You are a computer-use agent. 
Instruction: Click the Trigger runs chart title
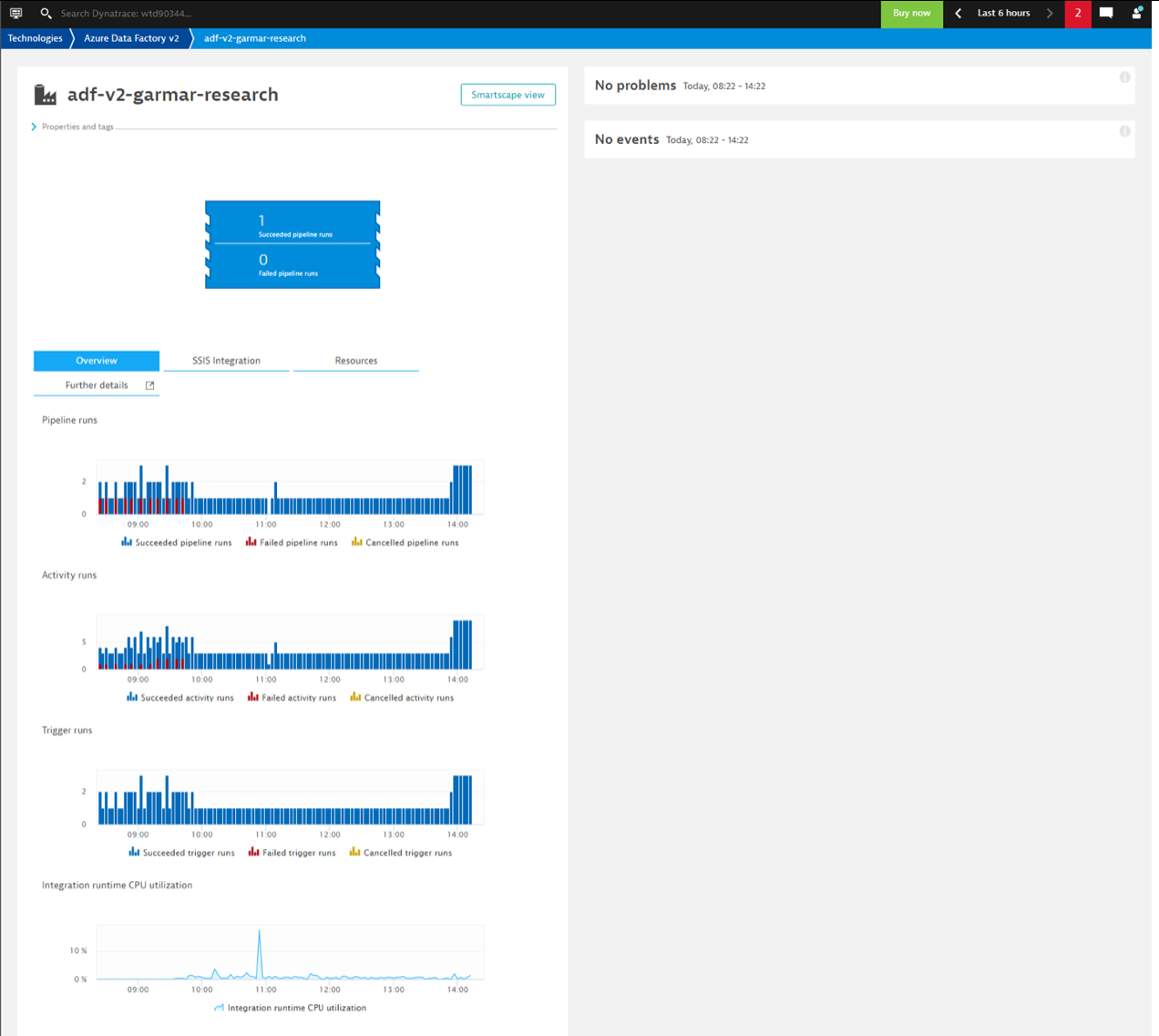point(67,730)
